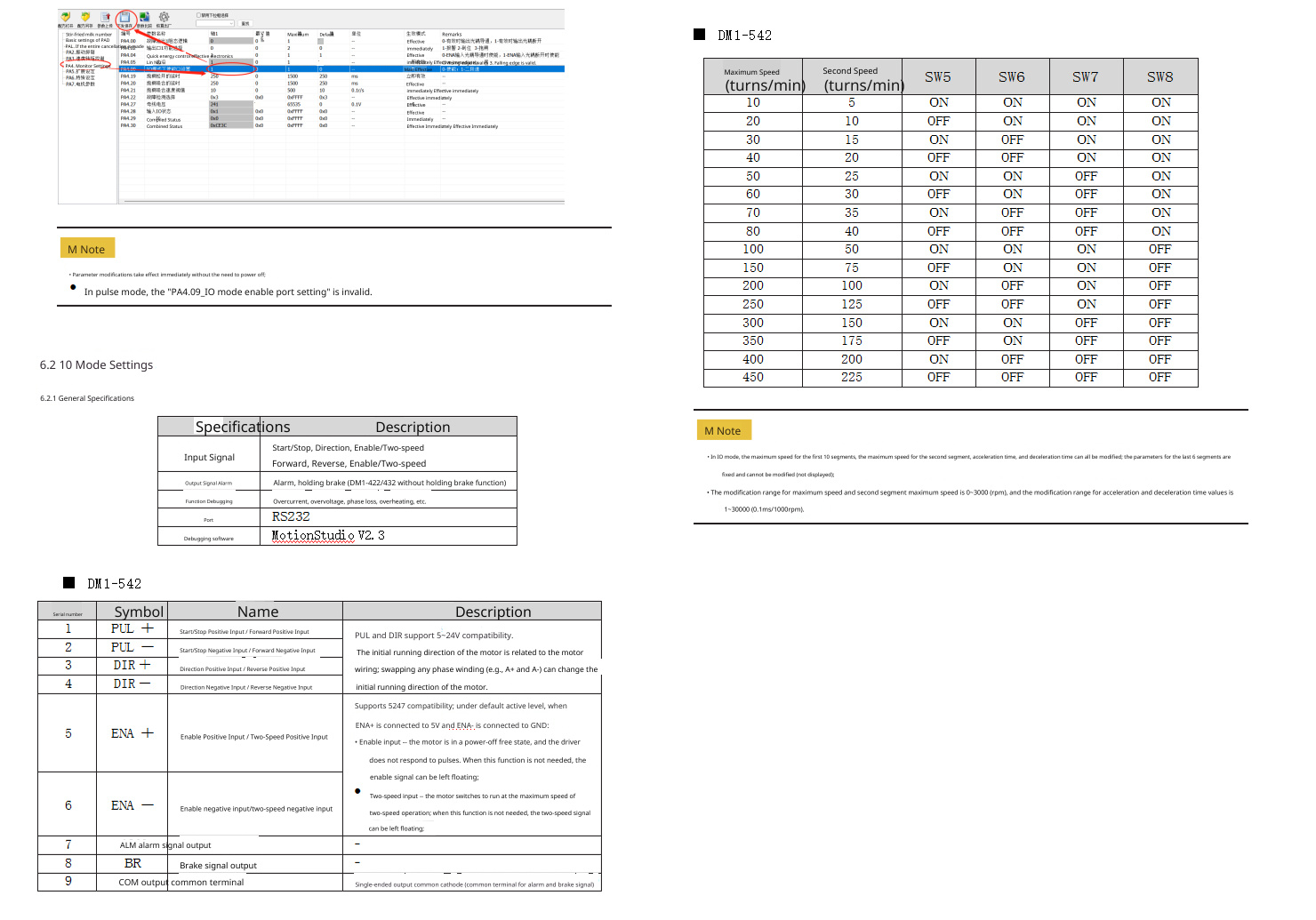Click the '6.2 10 Mode Settings' heading
Image resolution: width=1316 pixels, height=920 pixels.
96,365
